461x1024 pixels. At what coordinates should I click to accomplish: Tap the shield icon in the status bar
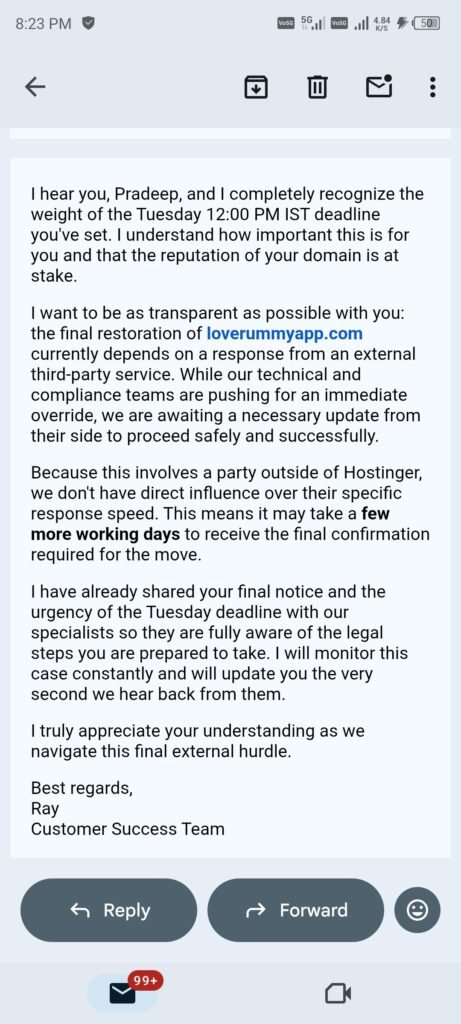click(87, 24)
